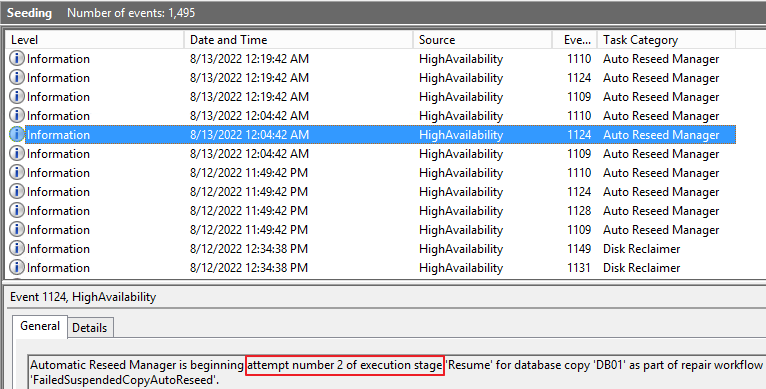
Task: Switch to the Details tab
Action: coord(89,328)
